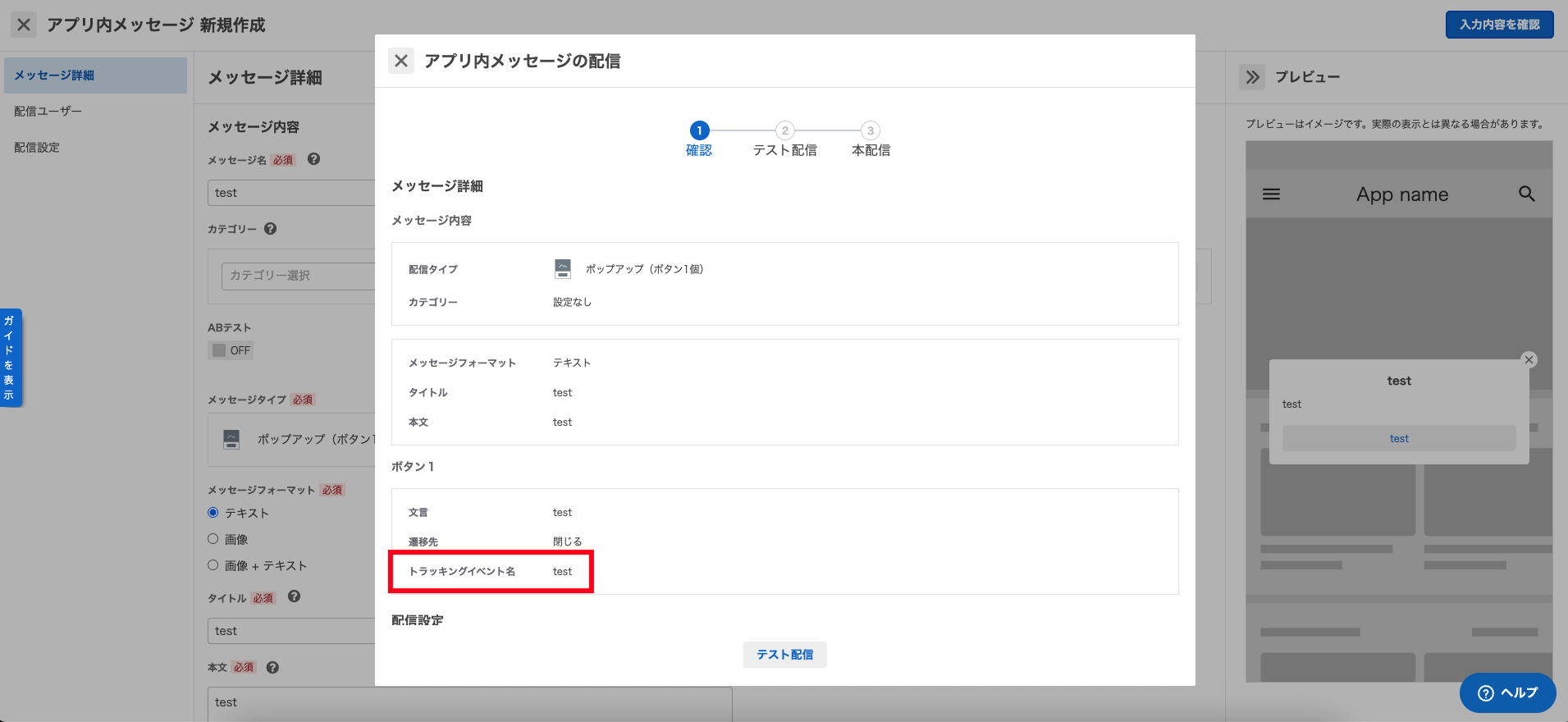Click the タイトル input field

tap(291, 631)
